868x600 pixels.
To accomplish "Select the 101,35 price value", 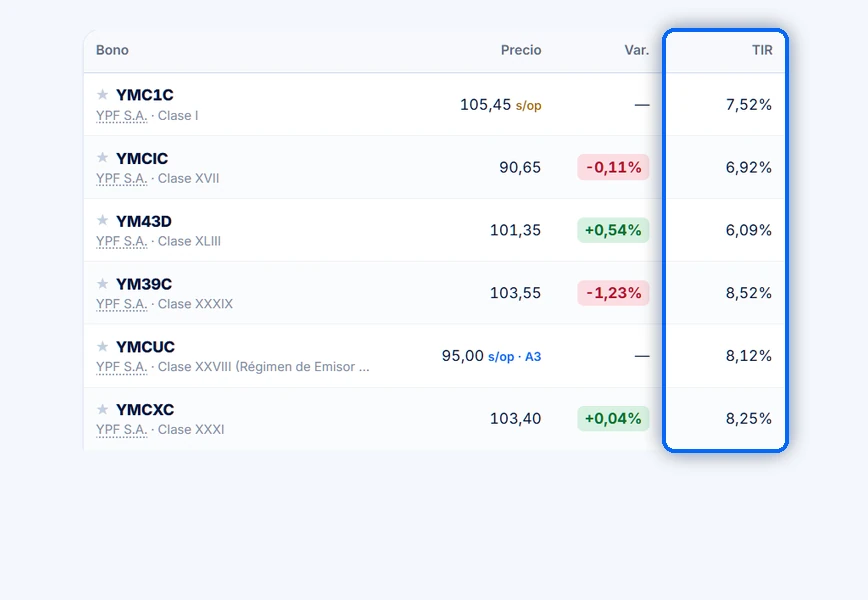I will [x=515, y=230].
